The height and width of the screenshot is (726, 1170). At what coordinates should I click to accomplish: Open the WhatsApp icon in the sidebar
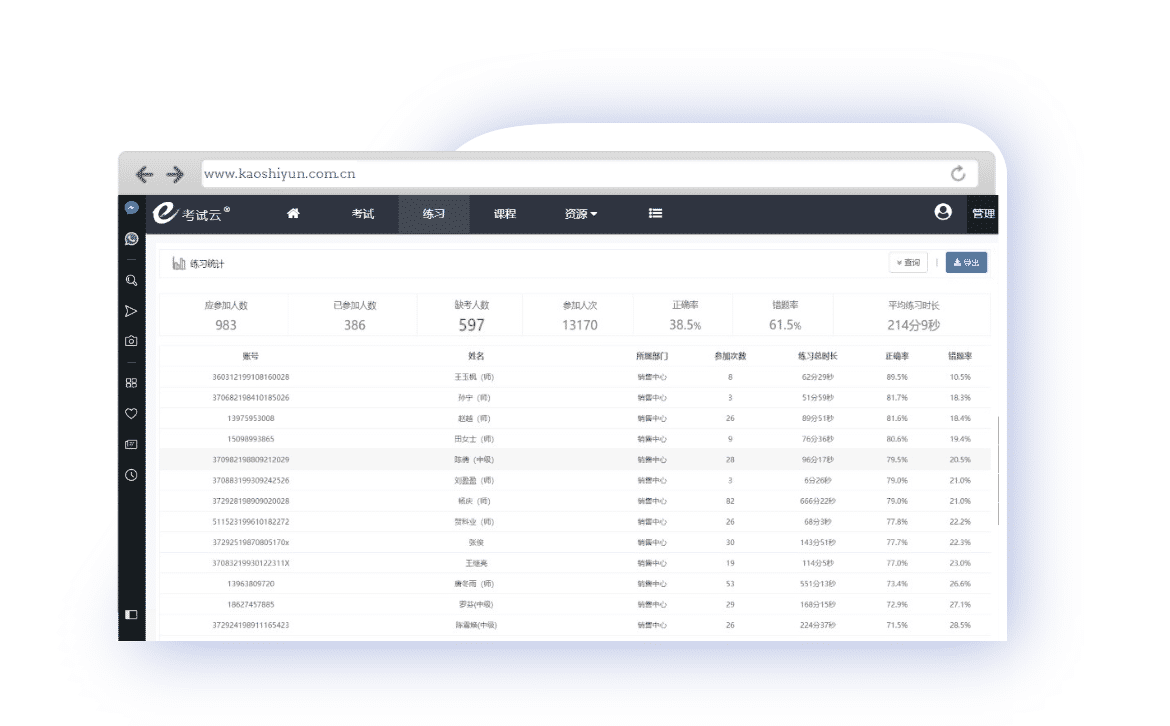coord(131,239)
